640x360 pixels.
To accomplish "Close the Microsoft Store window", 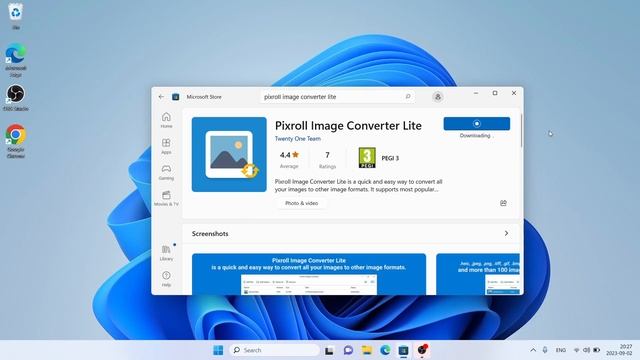I will click(x=514, y=93).
